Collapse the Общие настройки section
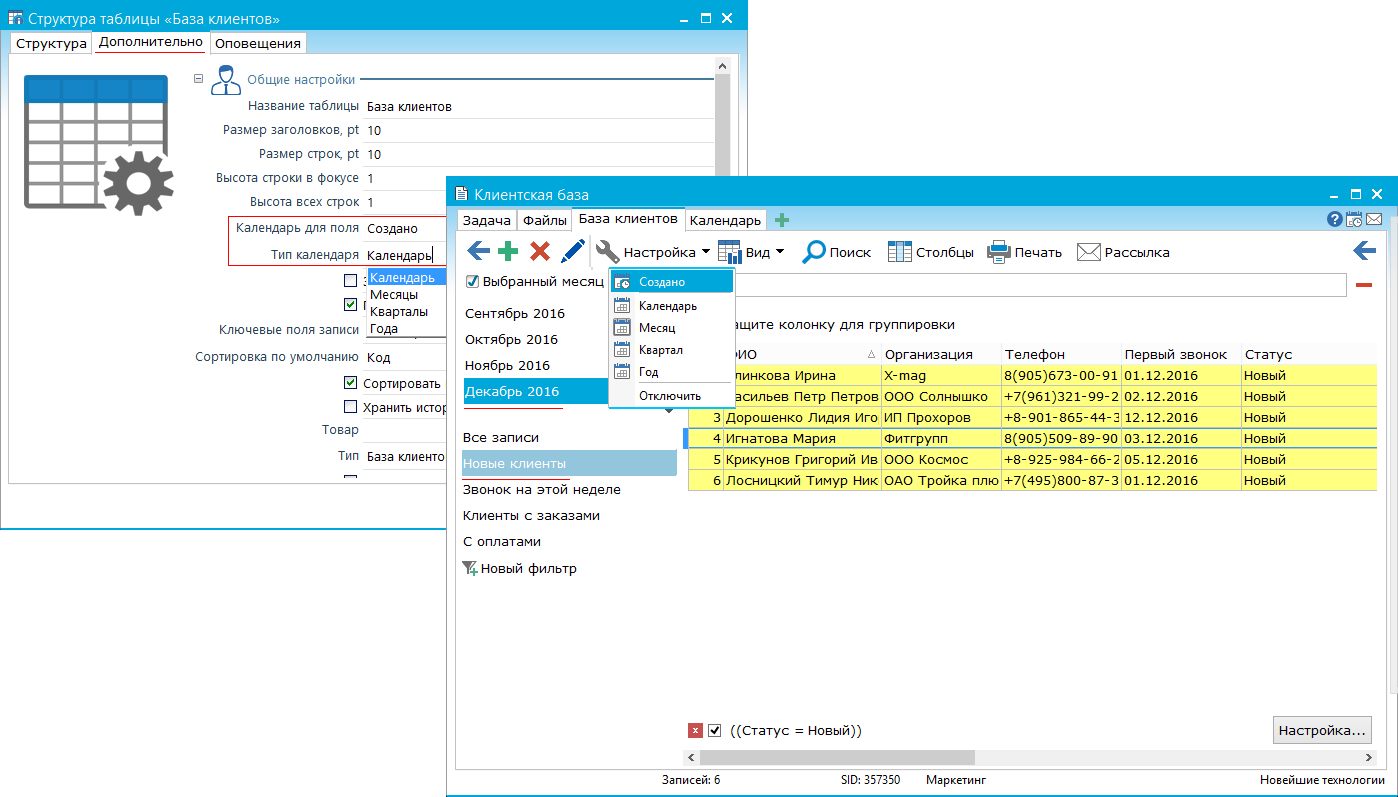1398x797 pixels. pos(198,80)
